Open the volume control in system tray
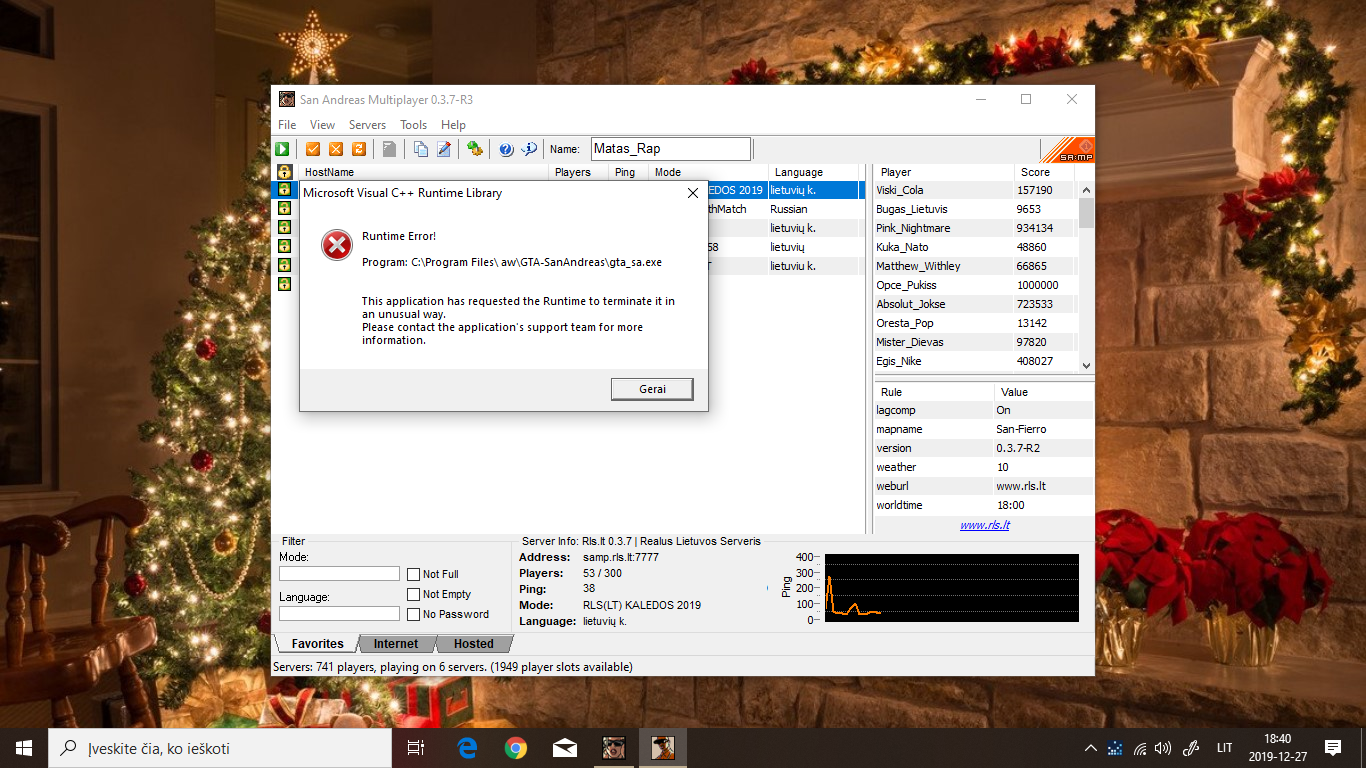The height and width of the screenshot is (768, 1366). [1162, 747]
